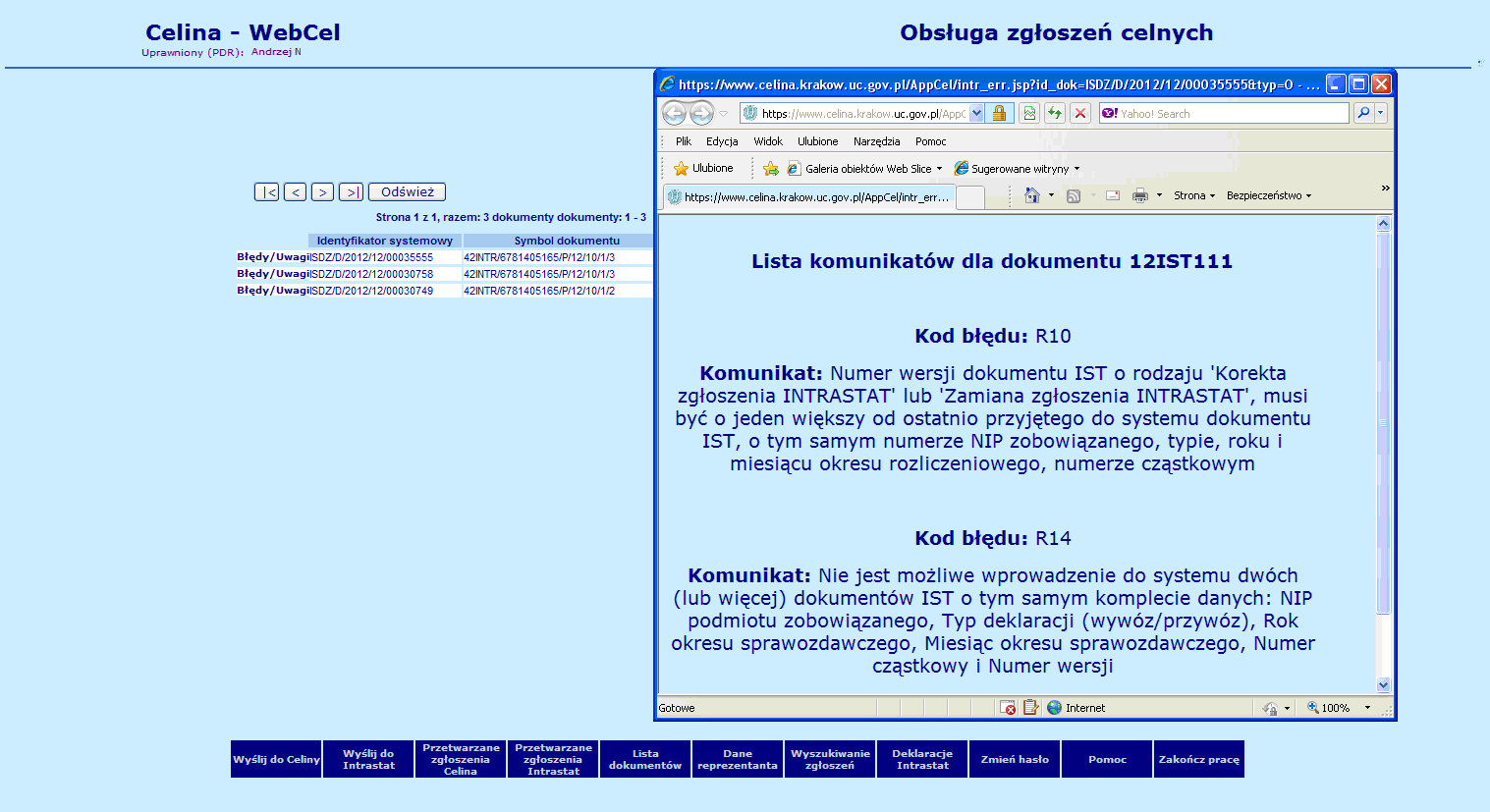Click the Home page icon
Screen dimensions: 1490x812
[x=1031, y=195]
